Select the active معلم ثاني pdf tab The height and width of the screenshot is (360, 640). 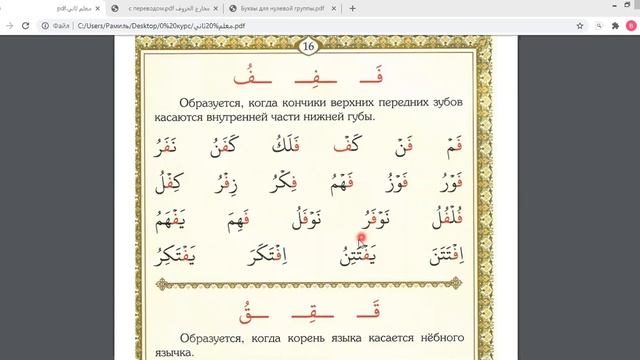[73, 8]
